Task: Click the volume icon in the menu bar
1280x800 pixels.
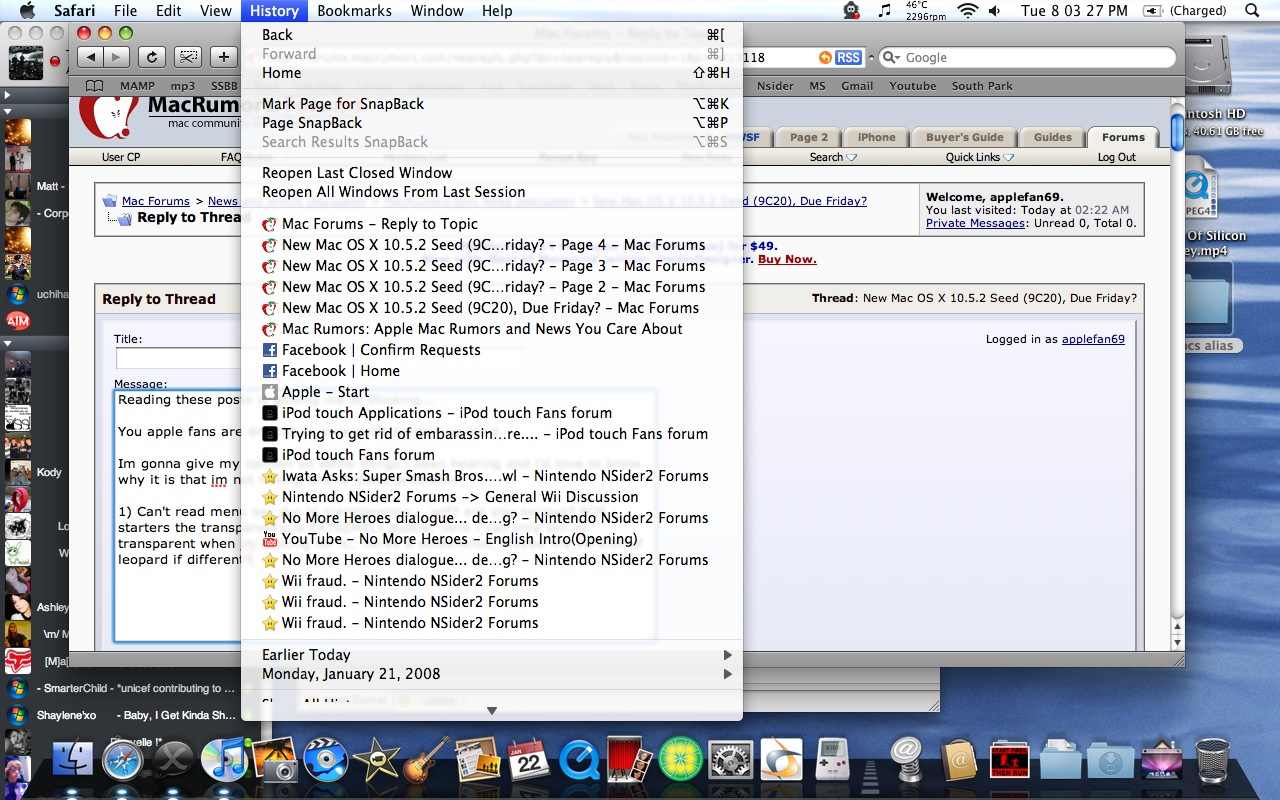Action: coord(994,10)
